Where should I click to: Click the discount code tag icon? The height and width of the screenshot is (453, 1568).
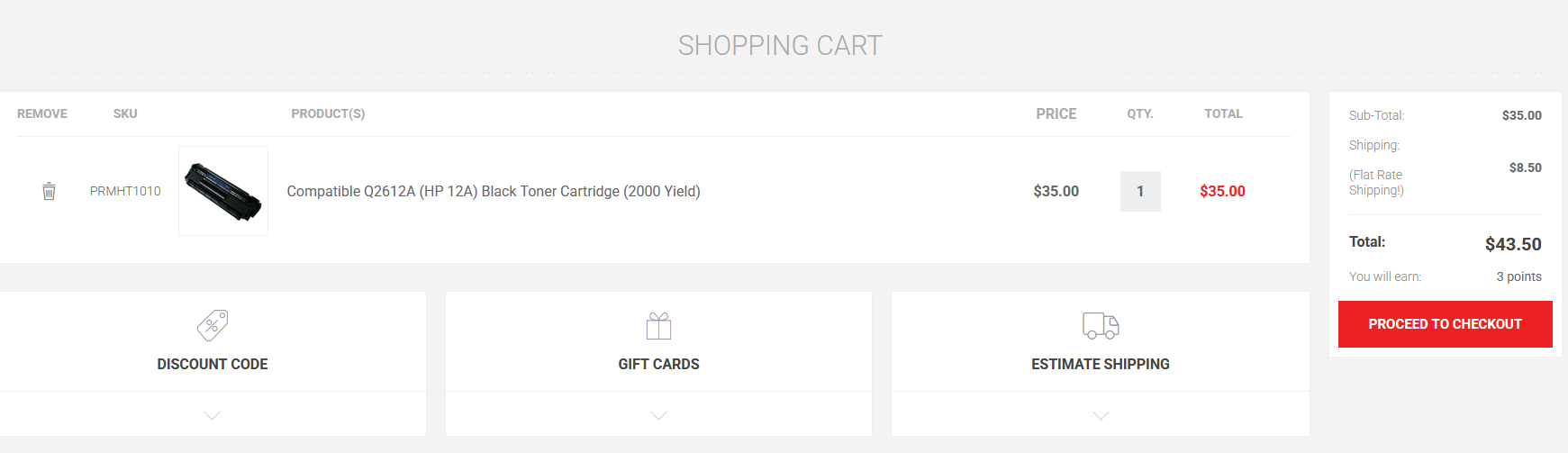[213, 325]
